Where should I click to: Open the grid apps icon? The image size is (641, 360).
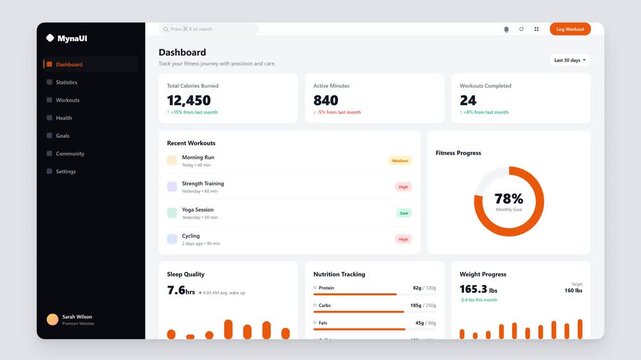(536, 29)
